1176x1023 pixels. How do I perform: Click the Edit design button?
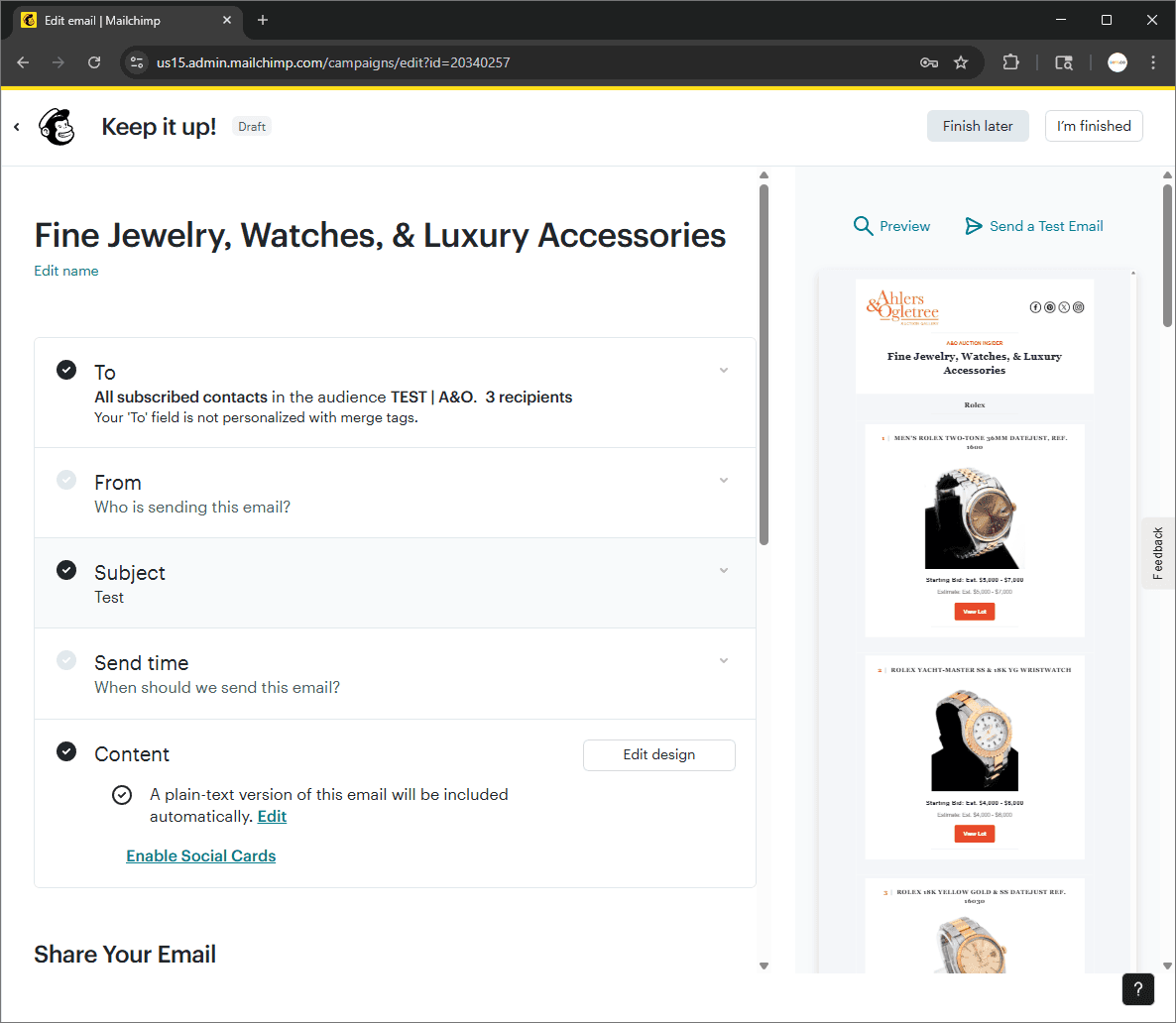click(658, 754)
